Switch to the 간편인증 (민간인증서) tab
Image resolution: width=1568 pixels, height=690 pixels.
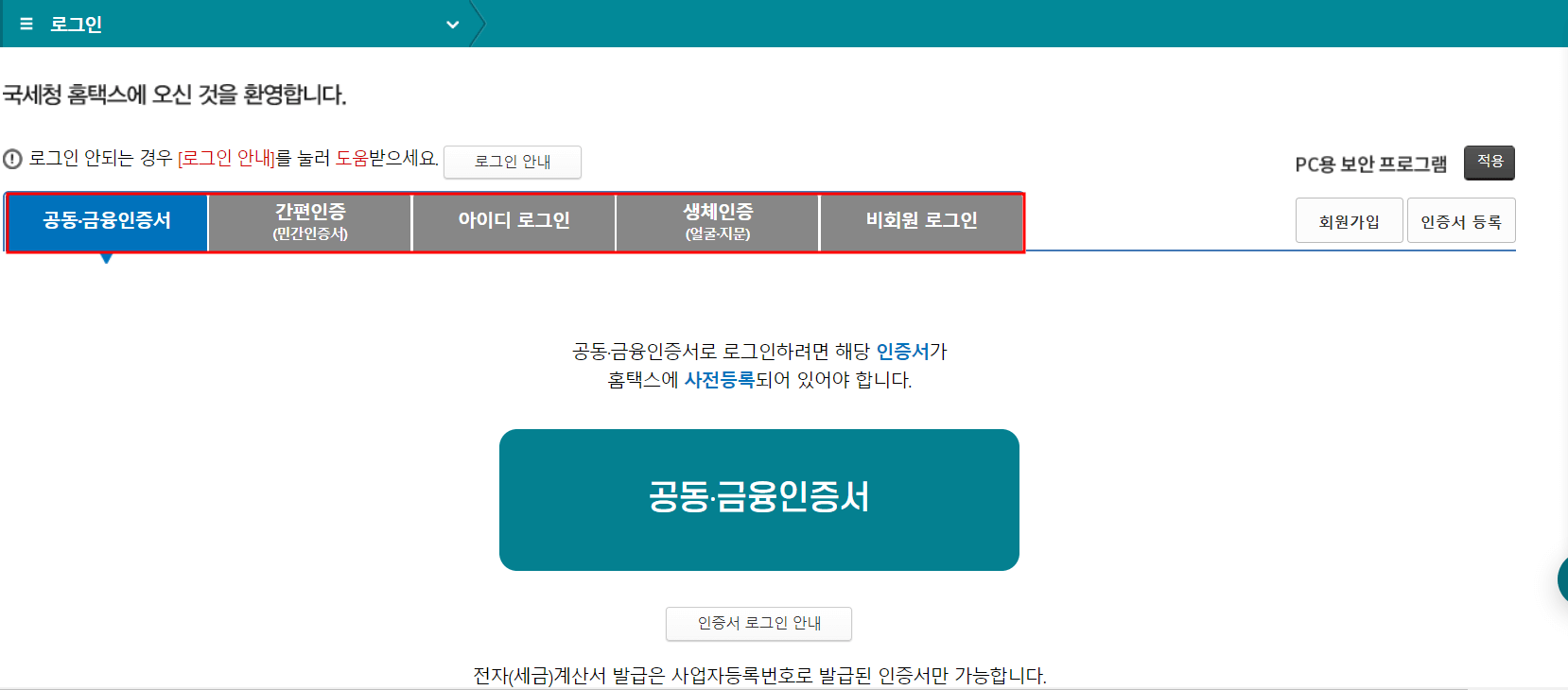[x=310, y=221]
